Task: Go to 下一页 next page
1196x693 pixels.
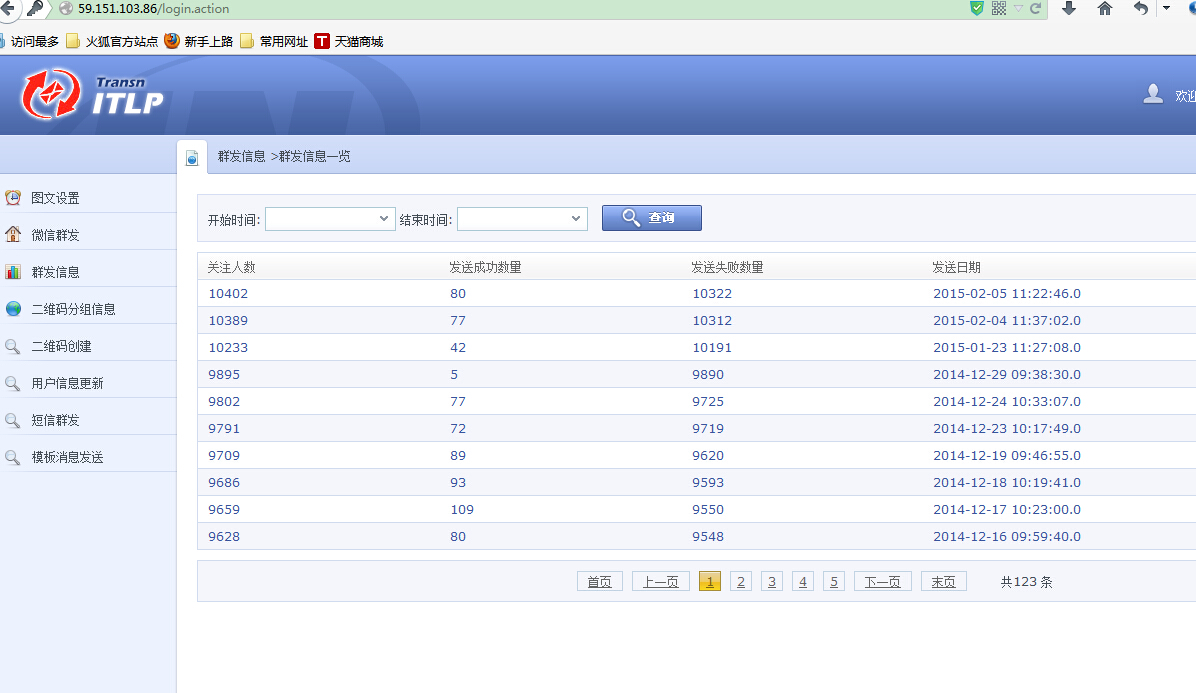Action: [x=883, y=582]
